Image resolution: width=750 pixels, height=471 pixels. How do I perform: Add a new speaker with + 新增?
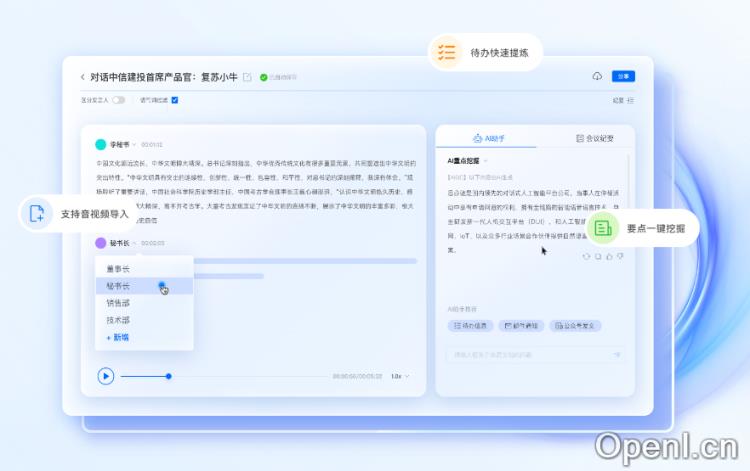118,337
